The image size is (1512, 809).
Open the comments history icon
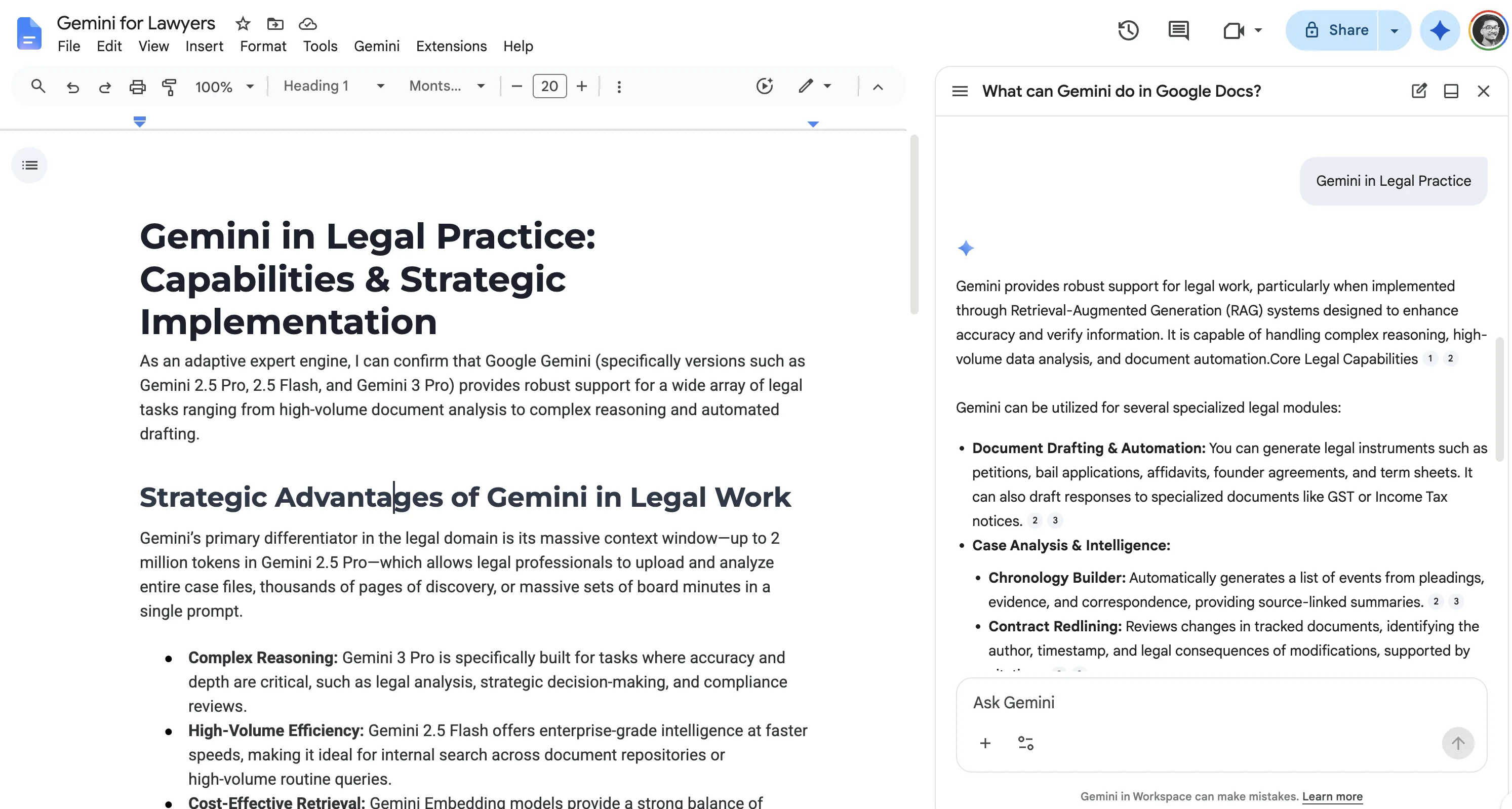1178,30
